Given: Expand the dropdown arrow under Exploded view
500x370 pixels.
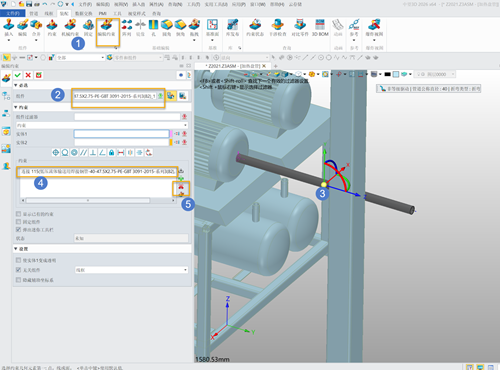Looking at the screenshot, I should 374,40.
